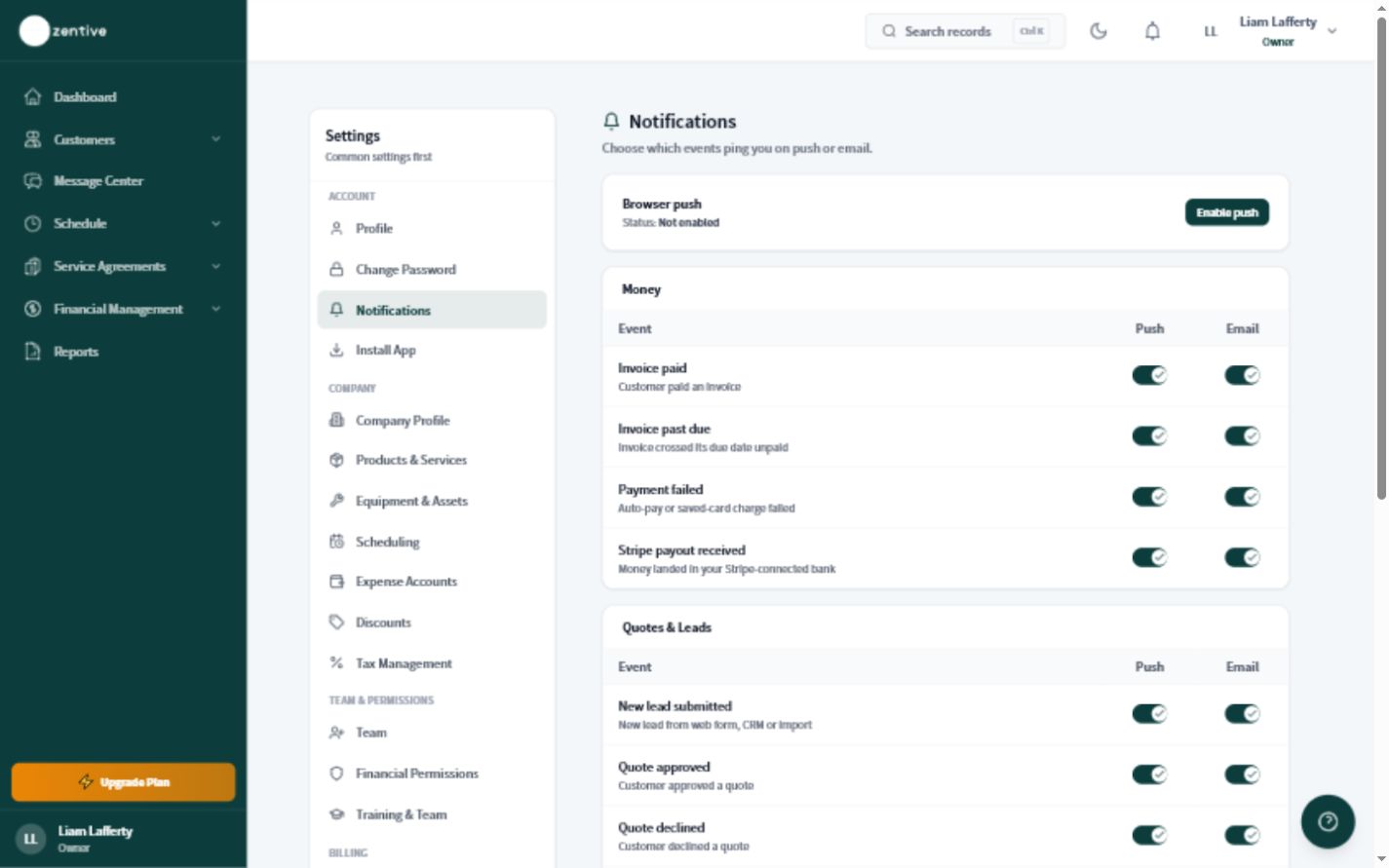Toggle Quote declined push notification
Screen dimensions: 1389x868
click(x=1149, y=835)
